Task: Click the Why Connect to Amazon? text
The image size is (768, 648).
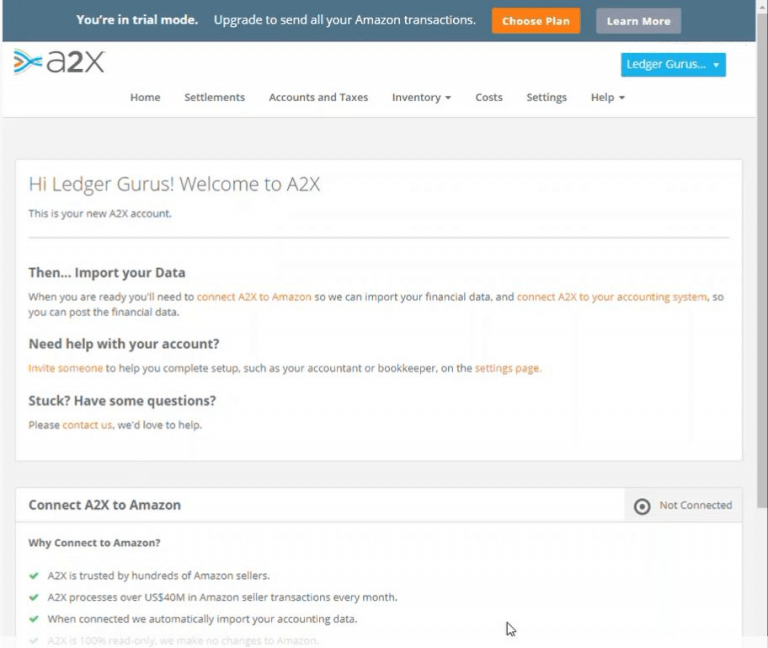Action: tap(95, 543)
